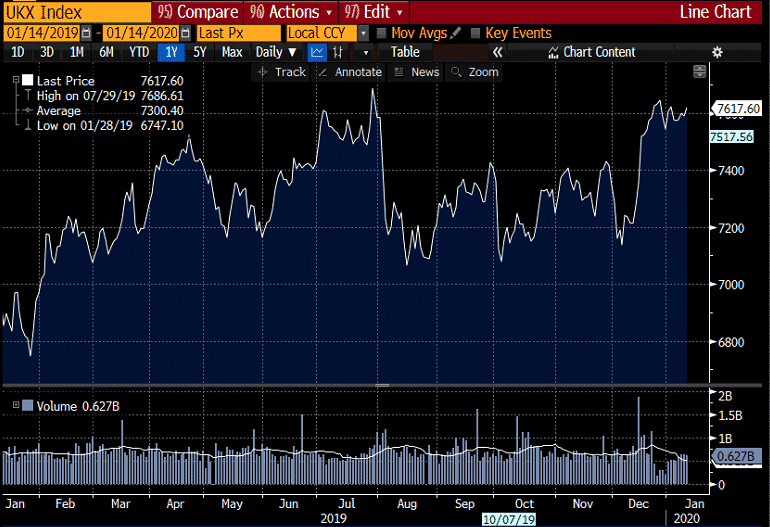Click the start date calendar icon
Viewport: 770px width, 527px height.
(x=86, y=33)
